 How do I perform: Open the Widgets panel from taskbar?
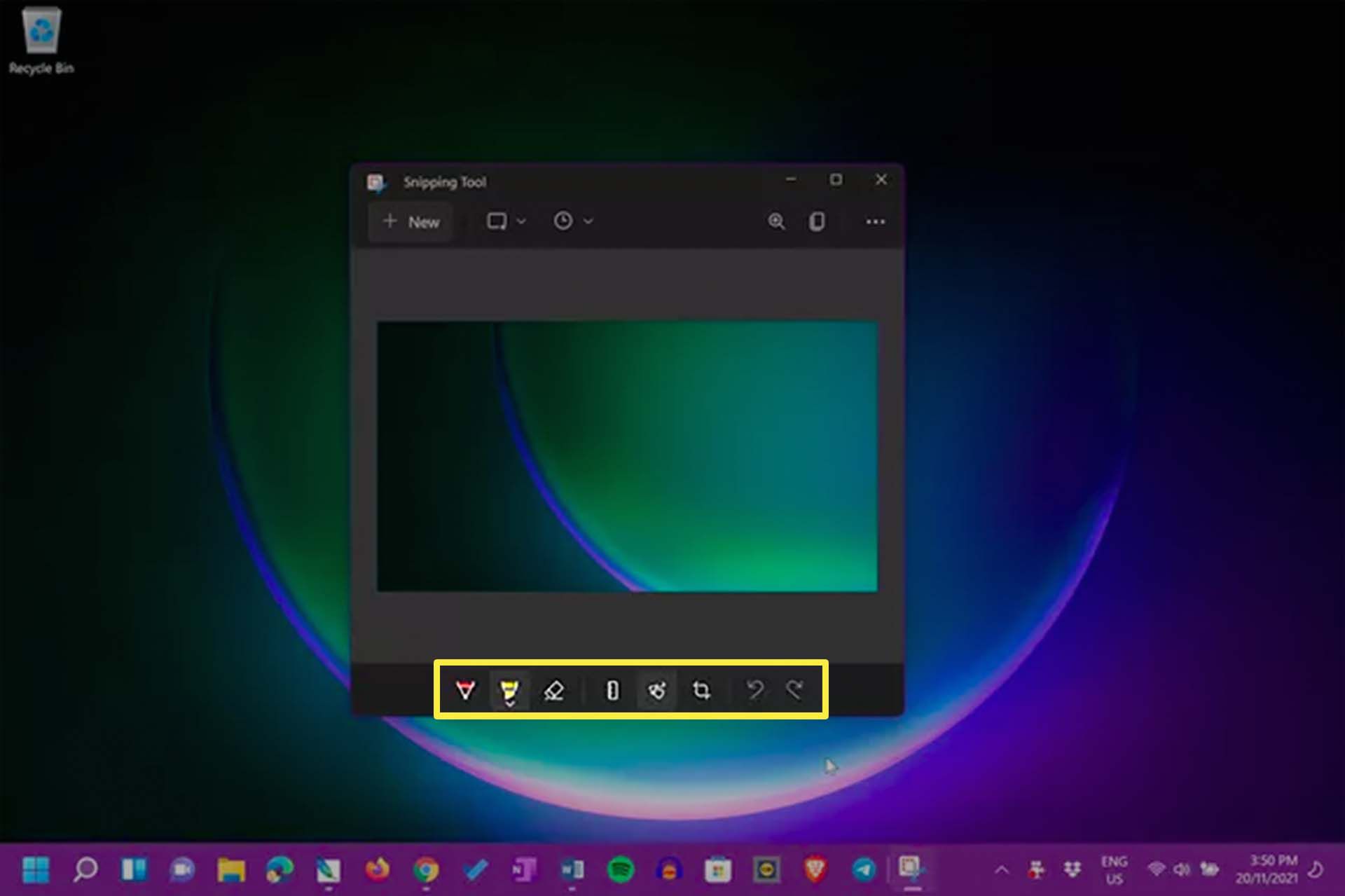tap(134, 870)
